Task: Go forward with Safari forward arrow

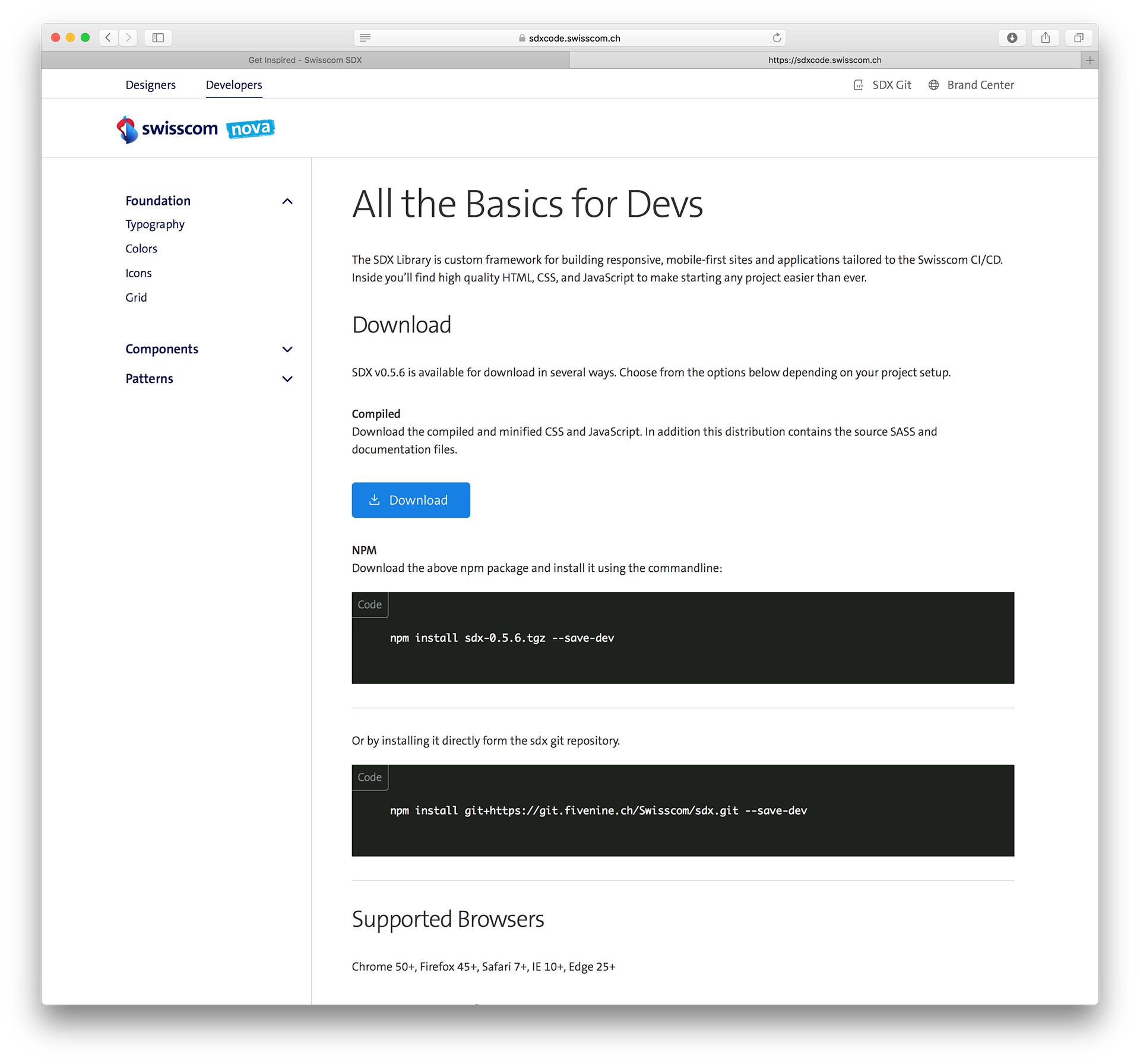Action: tap(128, 37)
